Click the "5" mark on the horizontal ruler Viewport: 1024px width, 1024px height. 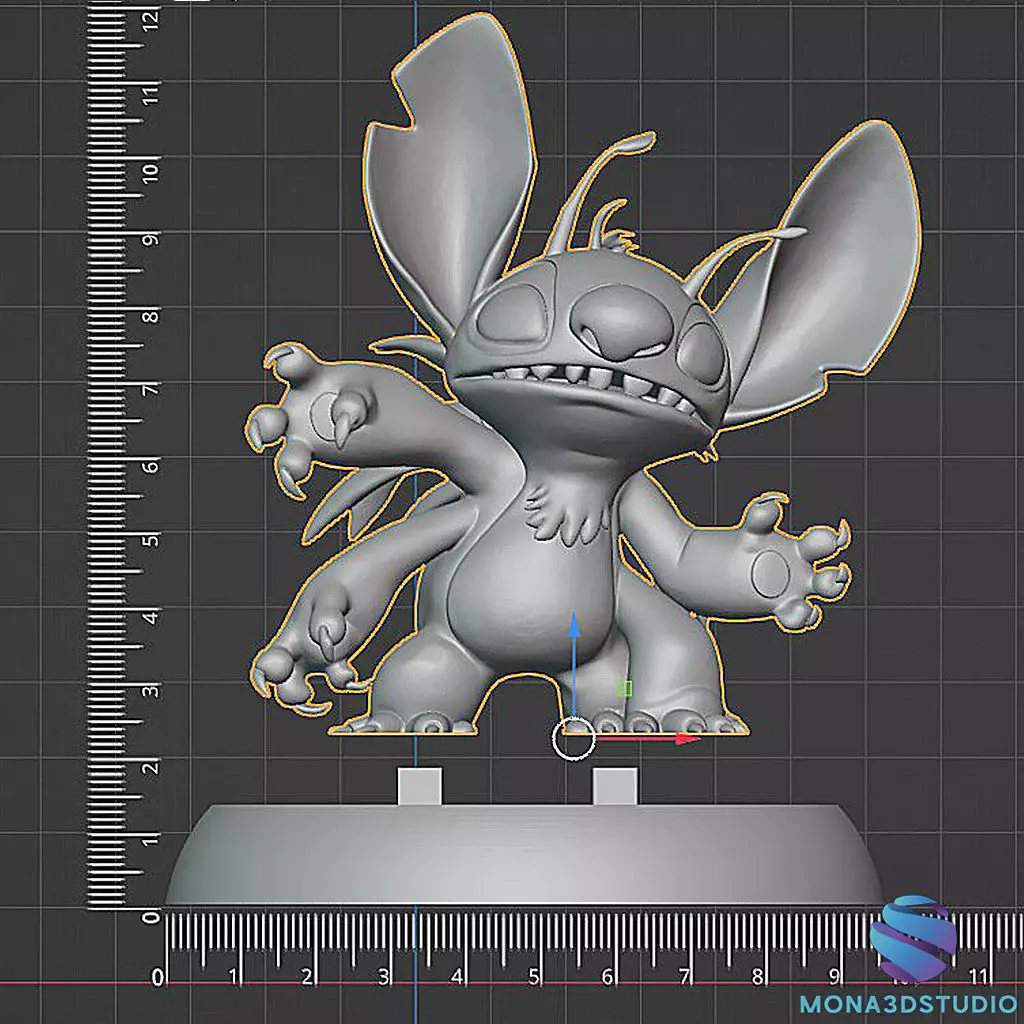coord(534,977)
